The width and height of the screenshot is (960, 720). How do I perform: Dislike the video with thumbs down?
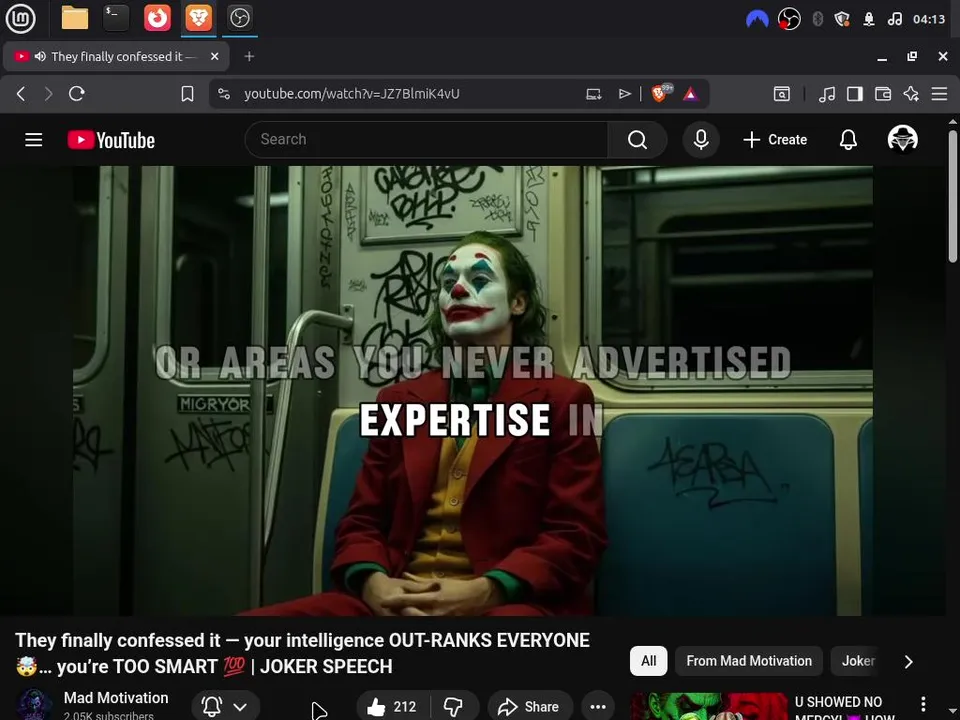454,707
